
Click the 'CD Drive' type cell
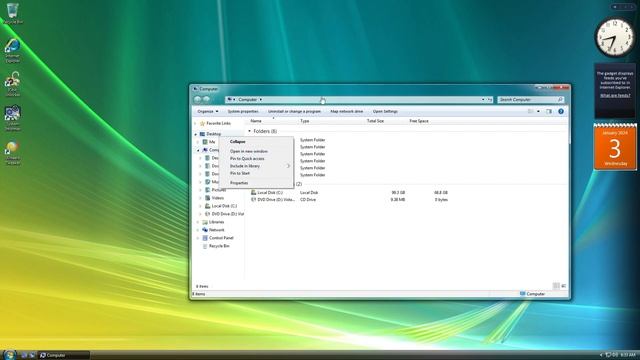point(308,200)
